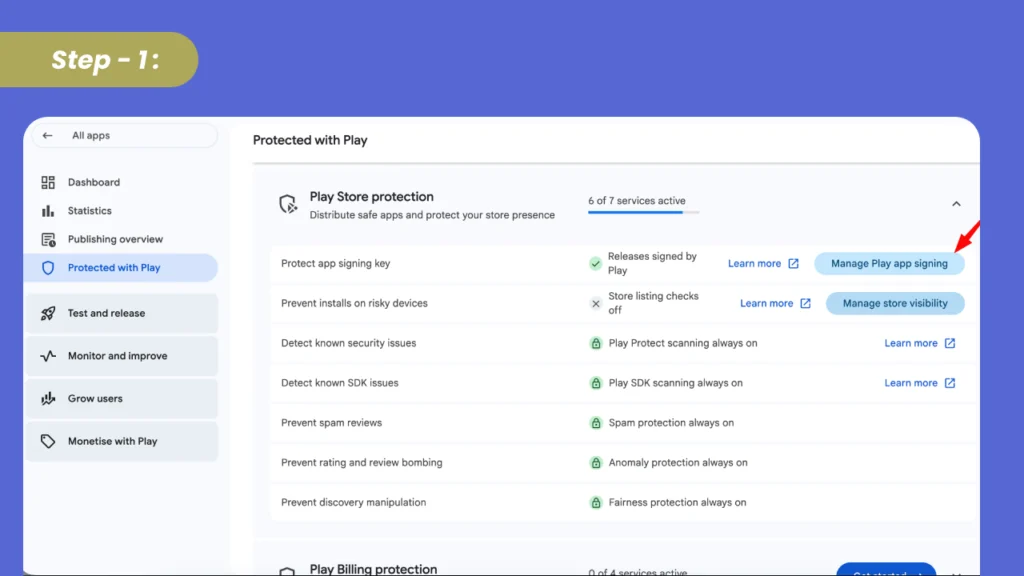Image resolution: width=1024 pixels, height=576 pixels.
Task: Click the Grow users chart icon
Action: [48, 398]
